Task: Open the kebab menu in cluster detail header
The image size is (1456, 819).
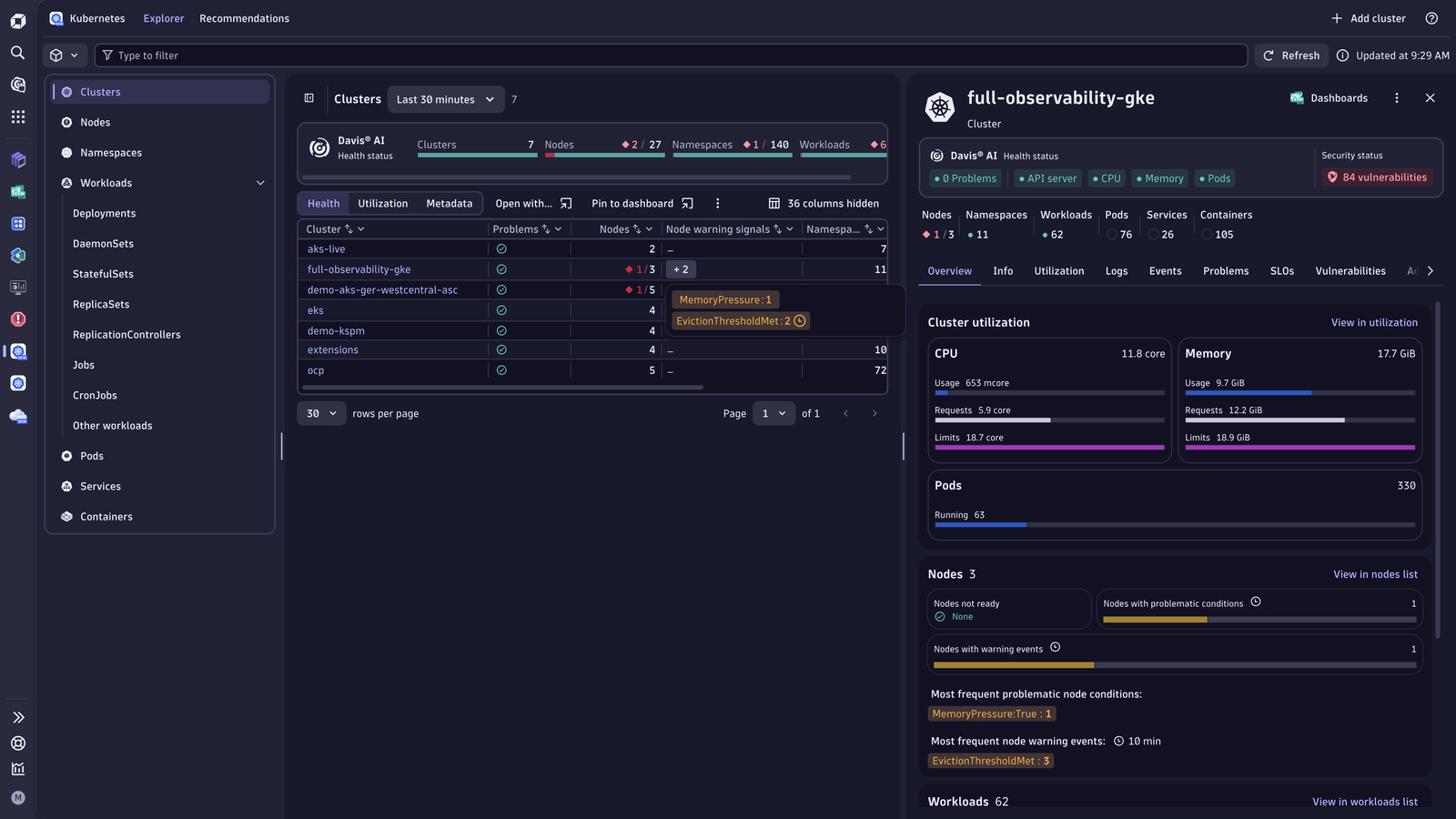Action: [1397, 98]
